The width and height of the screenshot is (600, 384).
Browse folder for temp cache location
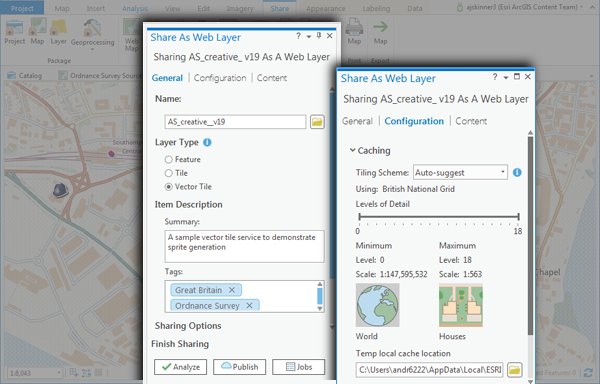point(515,370)
